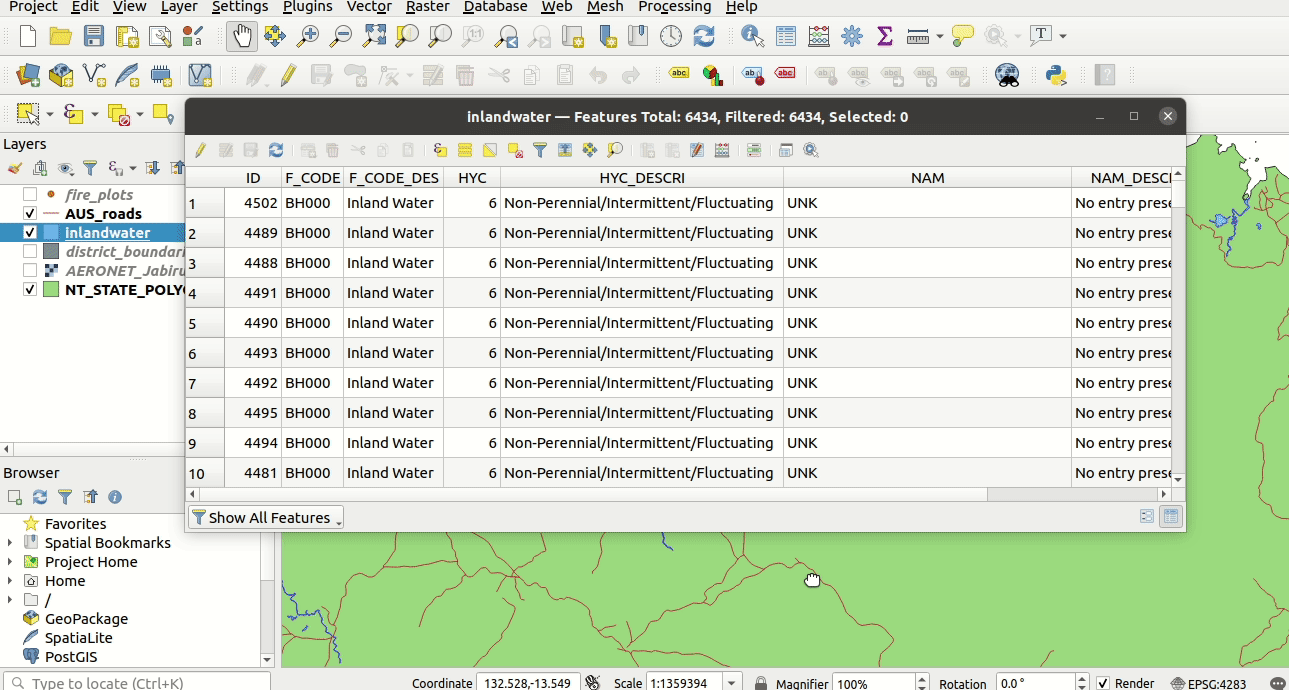
Task: Enable the district_boundaries layer visibility
Action: pyautogui.click(x=28, y=250)
